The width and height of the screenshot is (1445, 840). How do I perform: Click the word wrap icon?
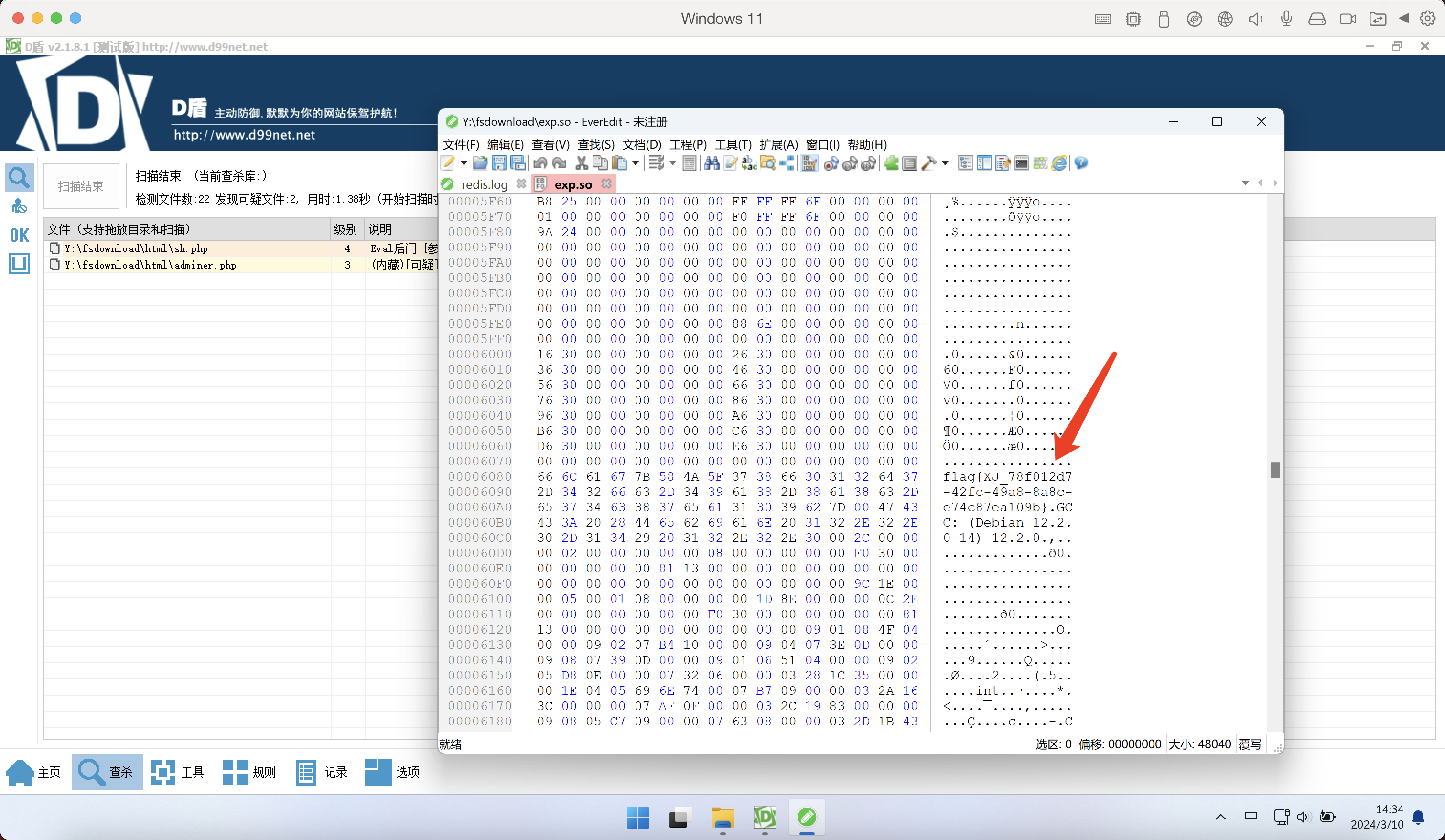click(656, 163)
